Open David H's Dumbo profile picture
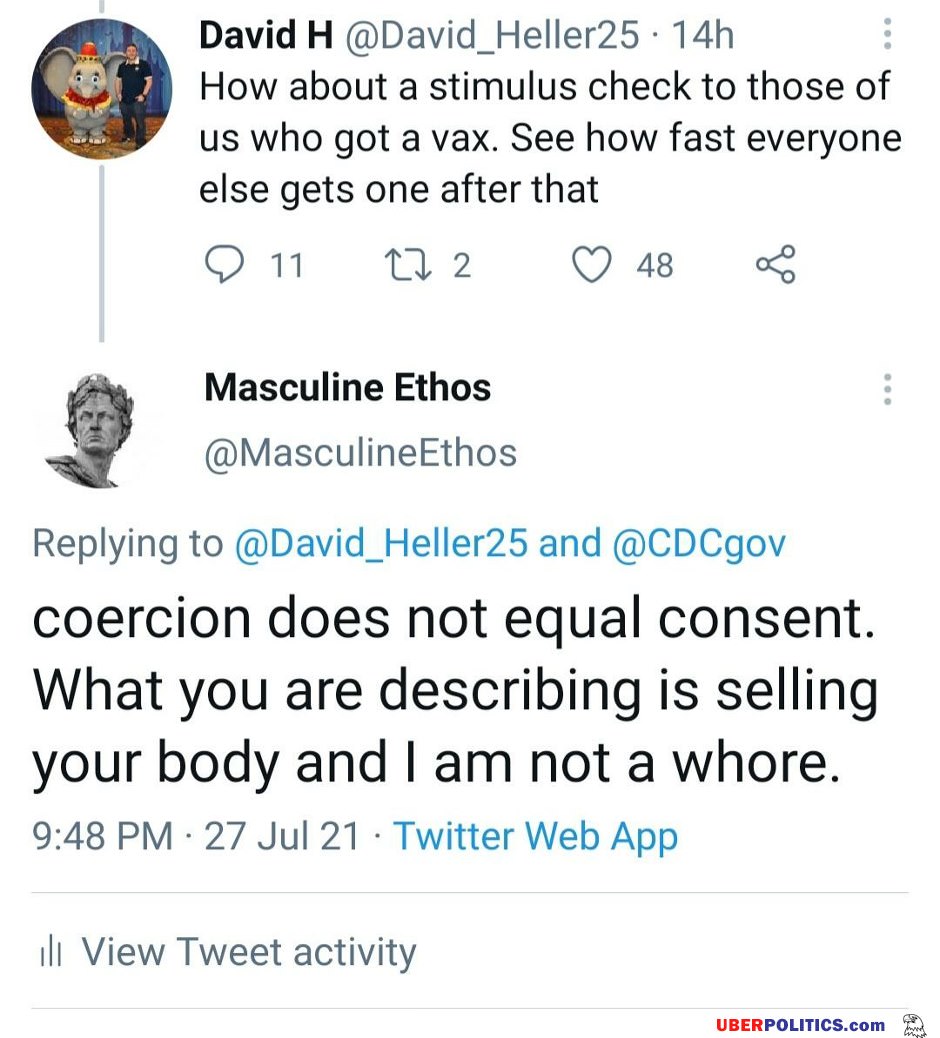Image resolution: width=940 pixels, height=1038 pixels. point(101,89)
